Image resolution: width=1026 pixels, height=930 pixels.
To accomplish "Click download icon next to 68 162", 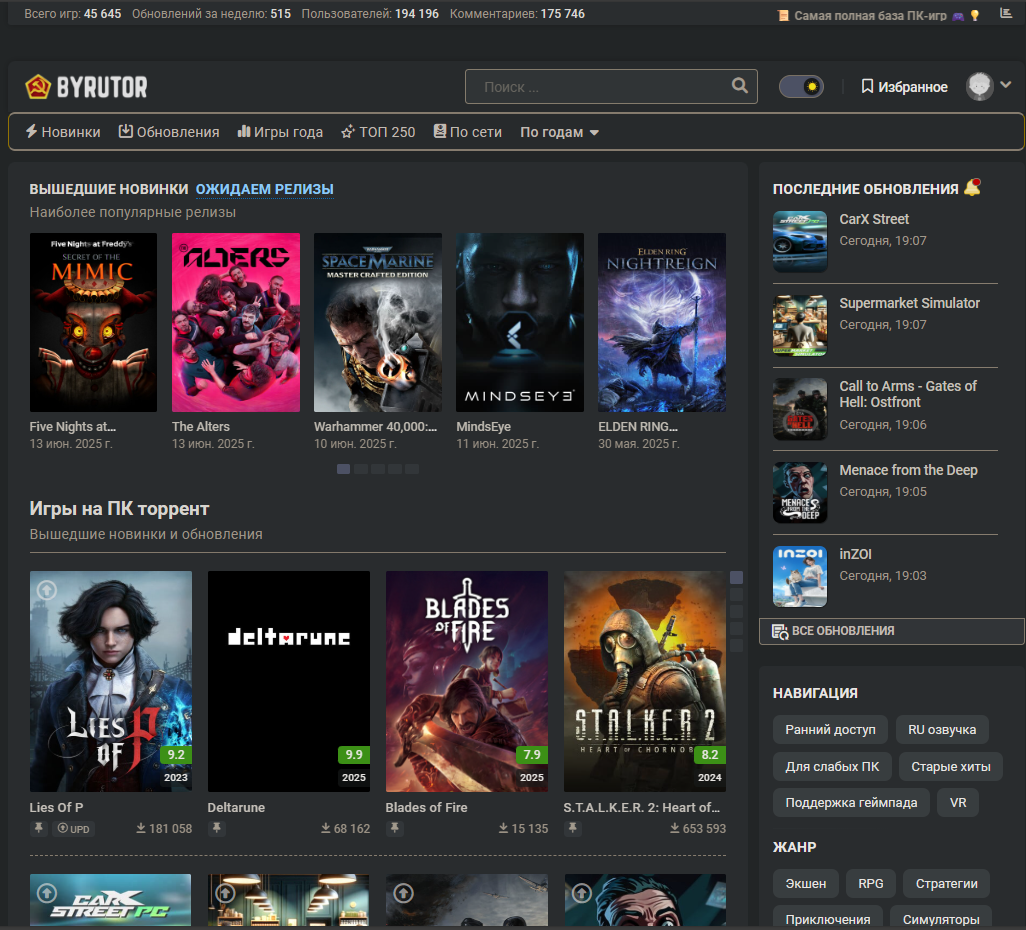I will [325, 828].
